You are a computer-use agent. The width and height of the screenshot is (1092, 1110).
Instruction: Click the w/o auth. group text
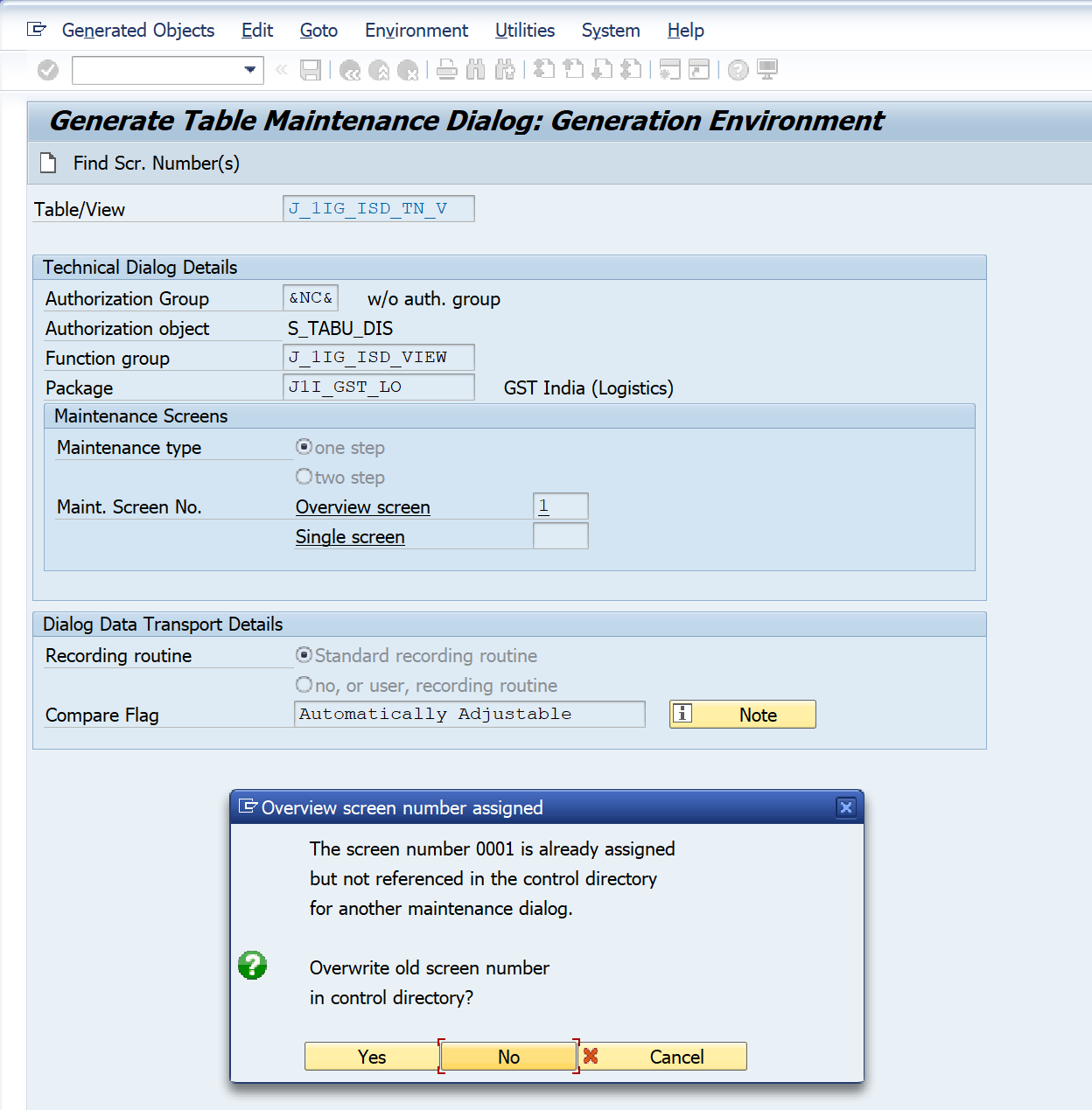pos(434,299)
